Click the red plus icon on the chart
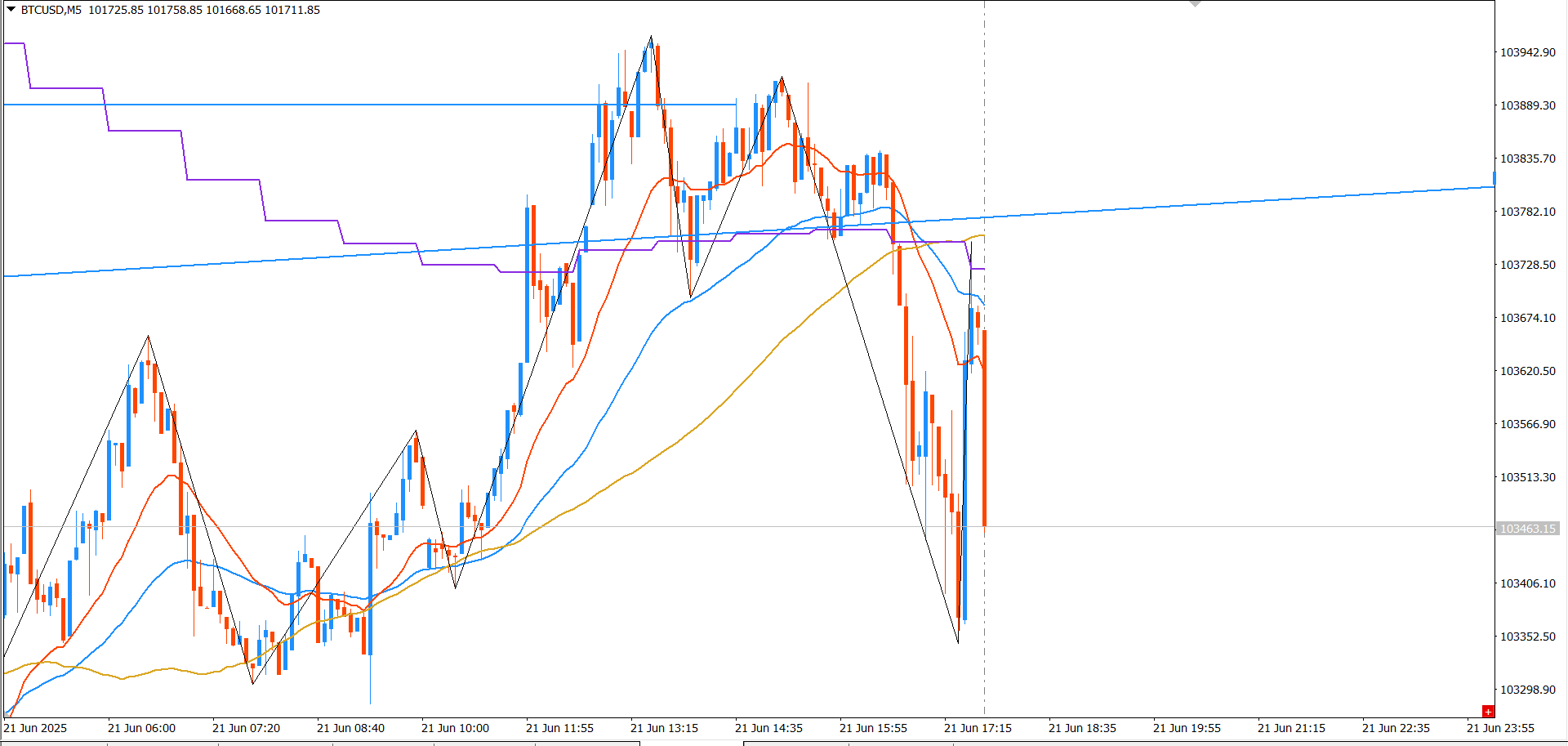This screenshot has height=746, width=1568. (x=1488, y=712)
